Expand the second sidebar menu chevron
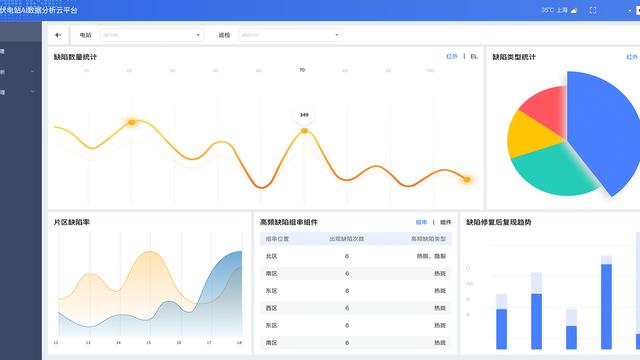This screenshot has width=640, height=360. point(32,71)
